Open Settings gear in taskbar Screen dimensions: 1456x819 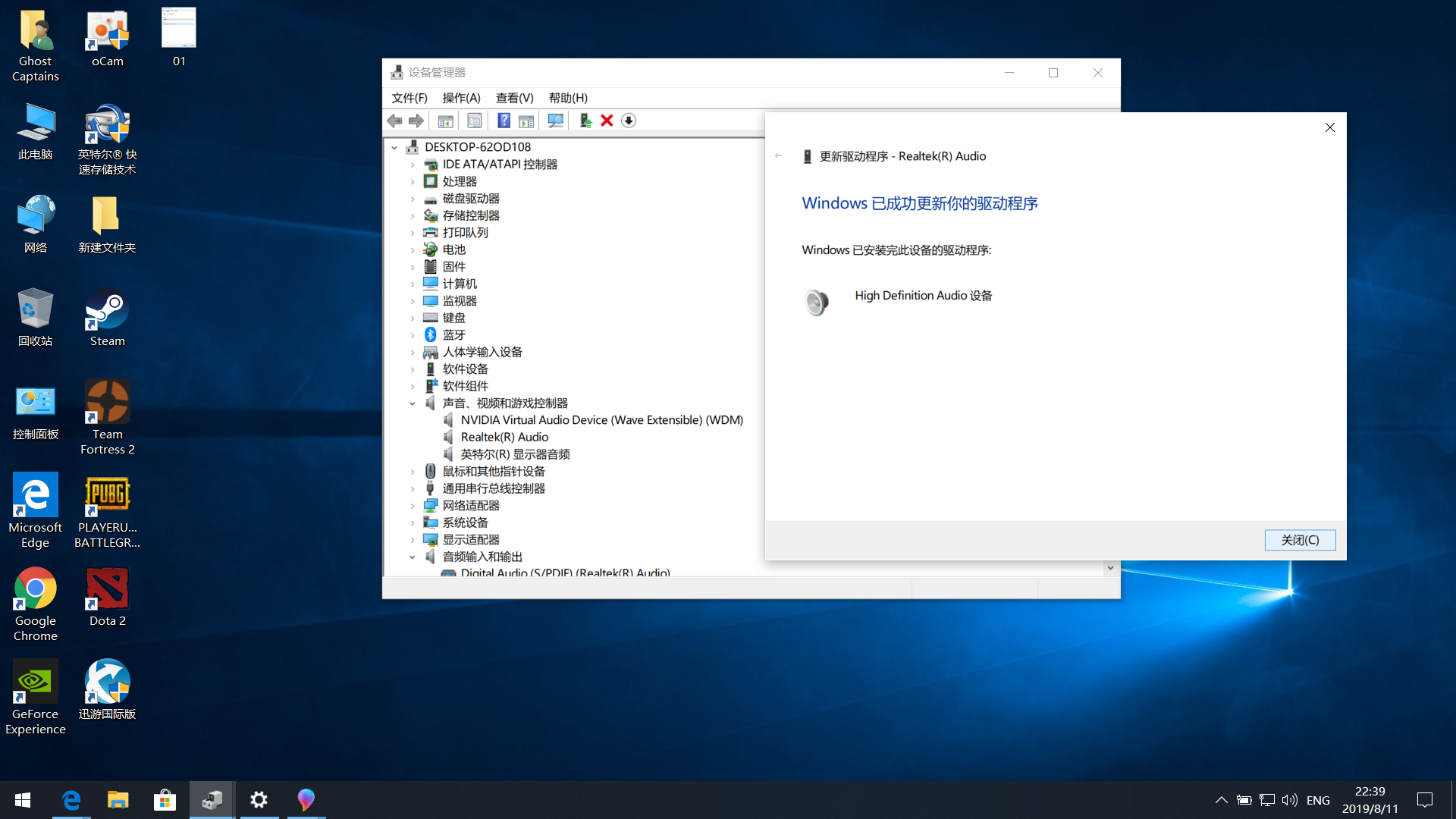[x=259, y=800]
